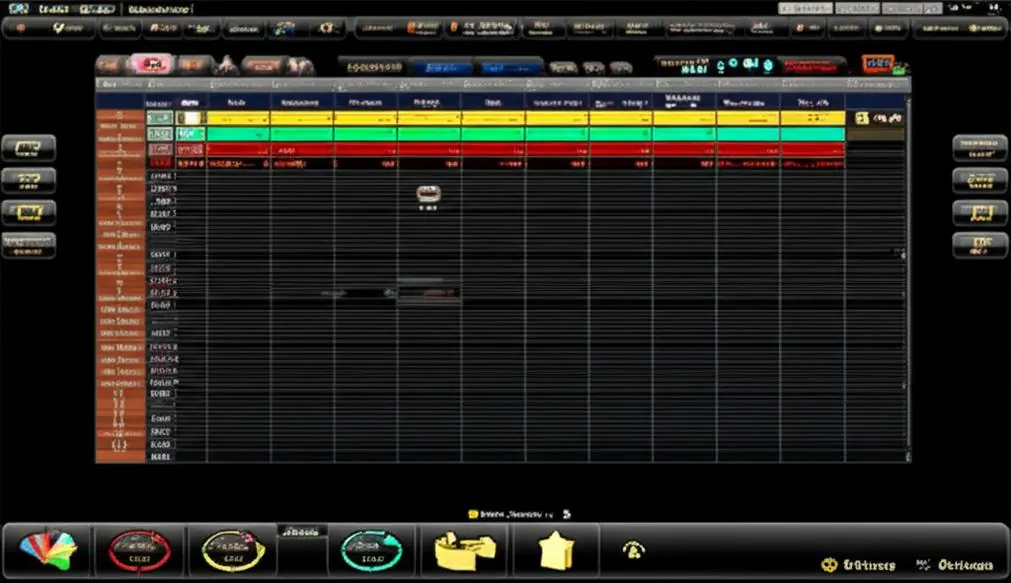Click the orange framed icon above the grid

point(878,64)
